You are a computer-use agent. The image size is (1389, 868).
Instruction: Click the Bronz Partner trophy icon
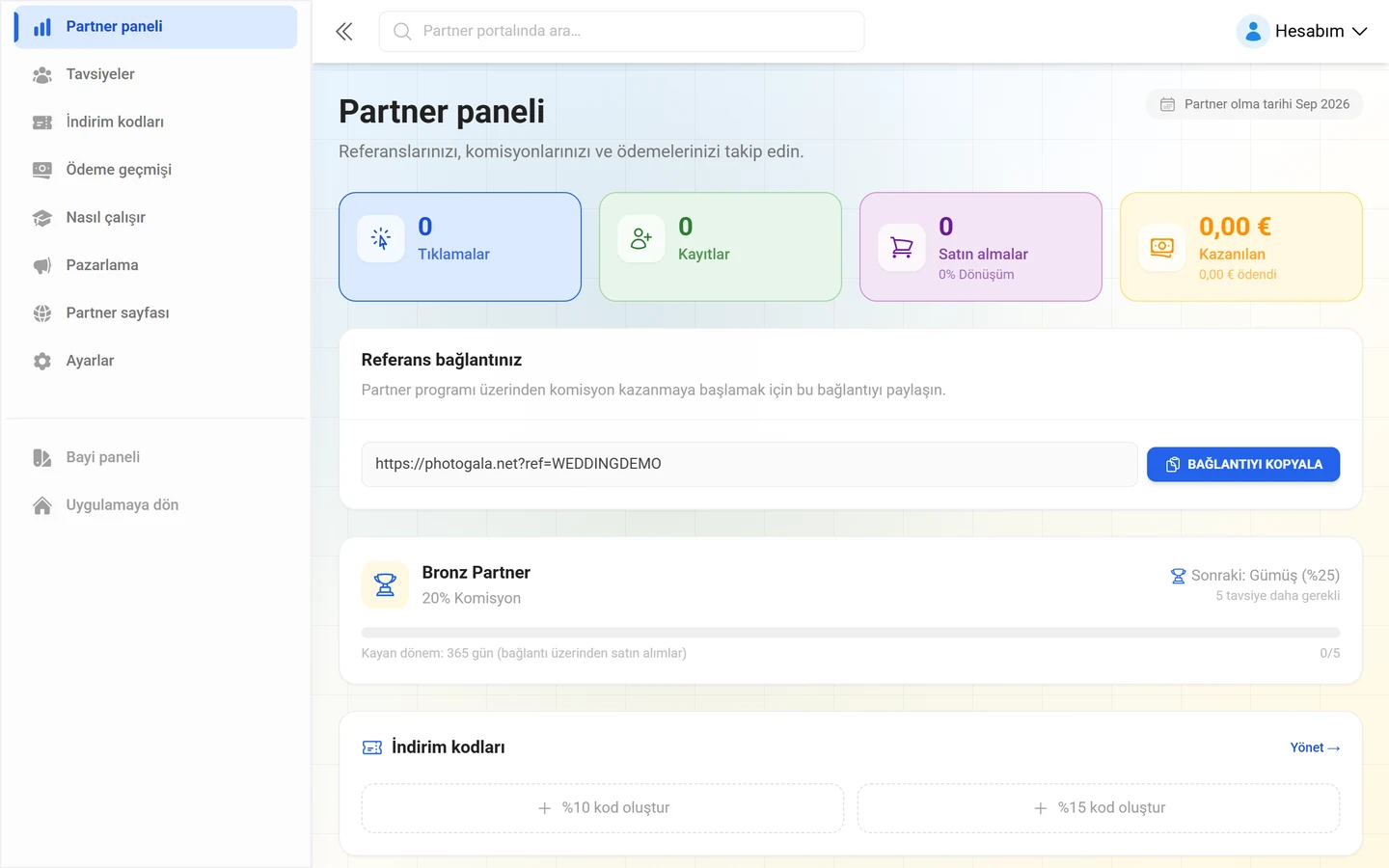pos(385,585)
